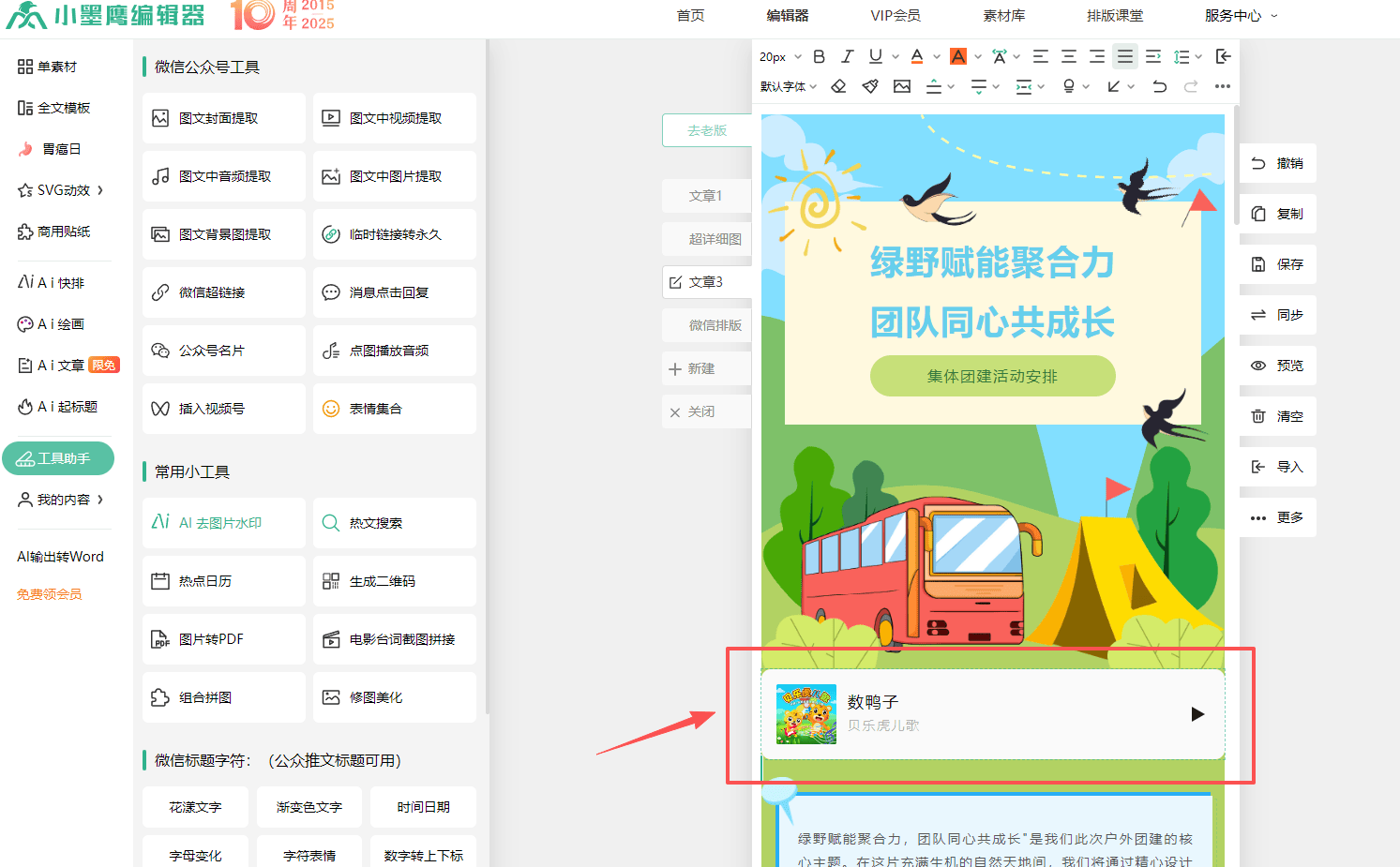Click the eraser clear-format icon
Image resolution: width=1400 pixels, height=867 pixels.
pyautogui.click(x=838, y=86)
